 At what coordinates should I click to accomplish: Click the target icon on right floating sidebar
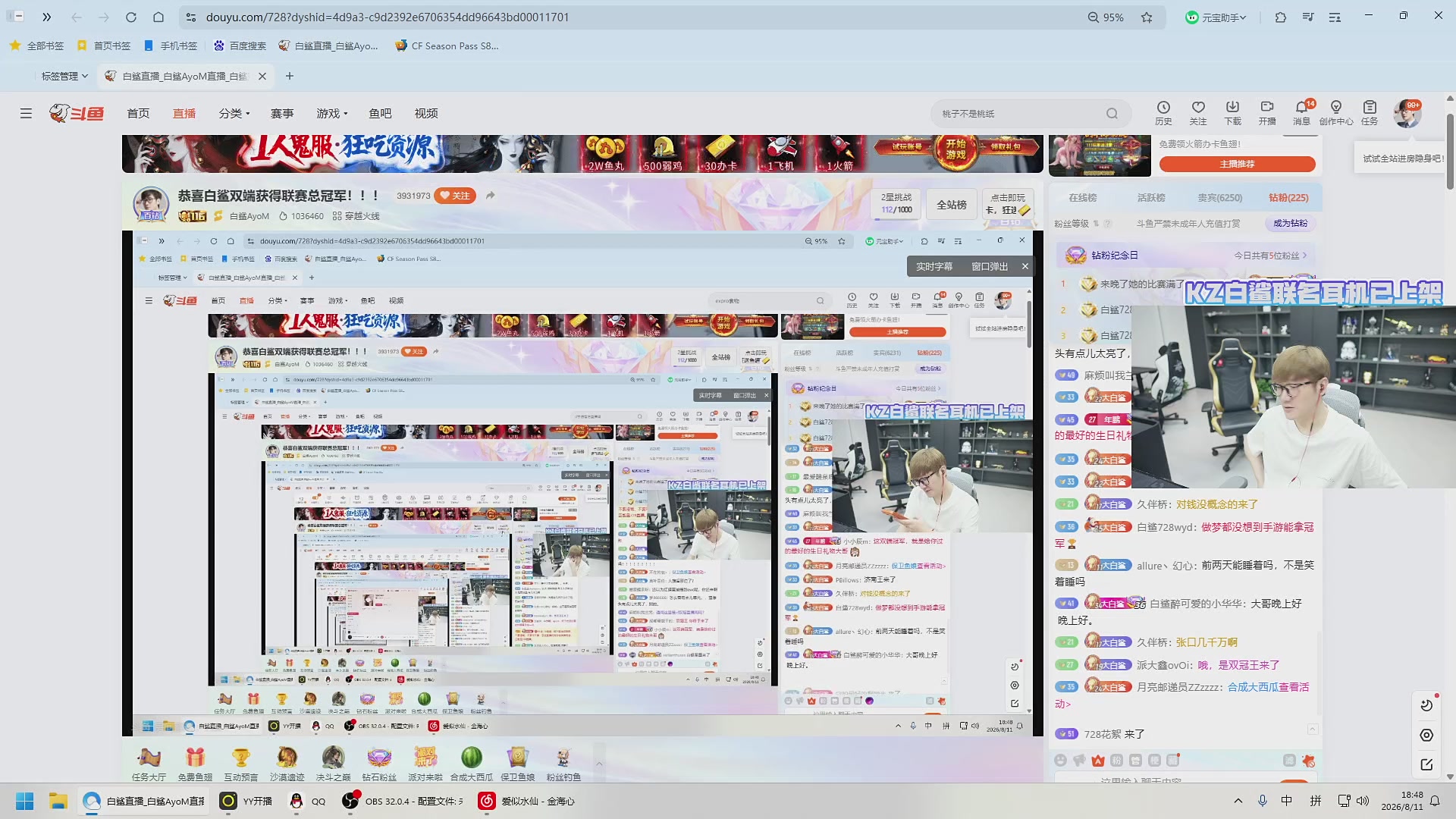[1426, 735]
